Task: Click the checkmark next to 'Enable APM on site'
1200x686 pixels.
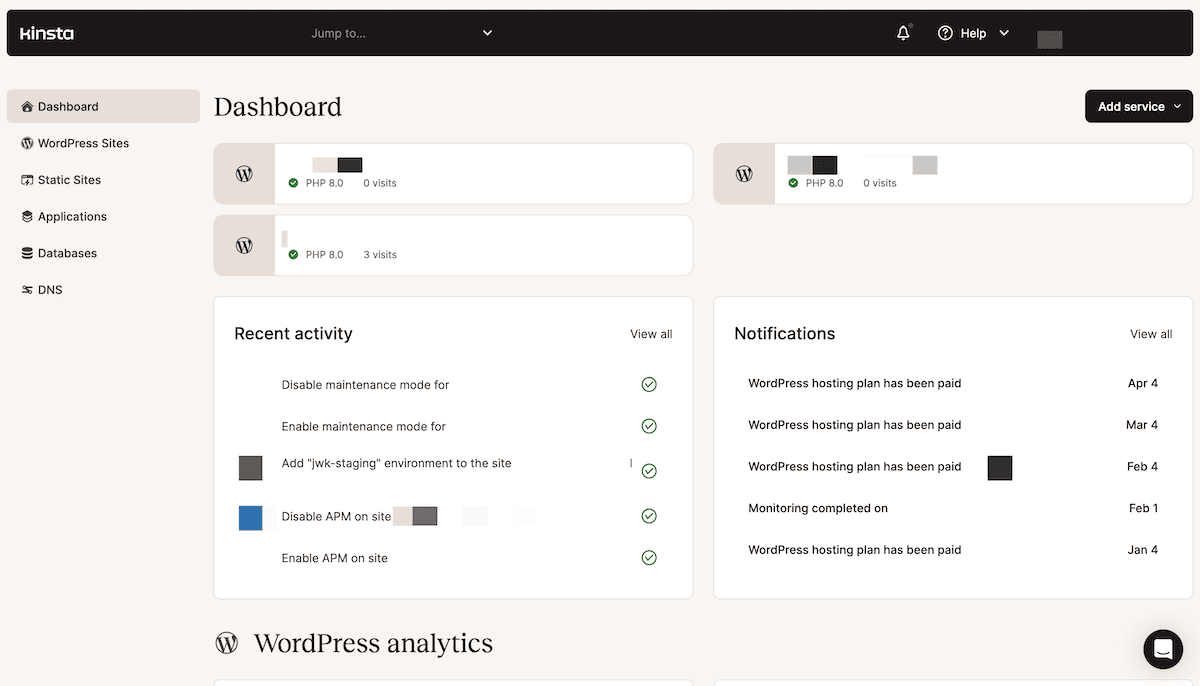Action: [648, 557]
